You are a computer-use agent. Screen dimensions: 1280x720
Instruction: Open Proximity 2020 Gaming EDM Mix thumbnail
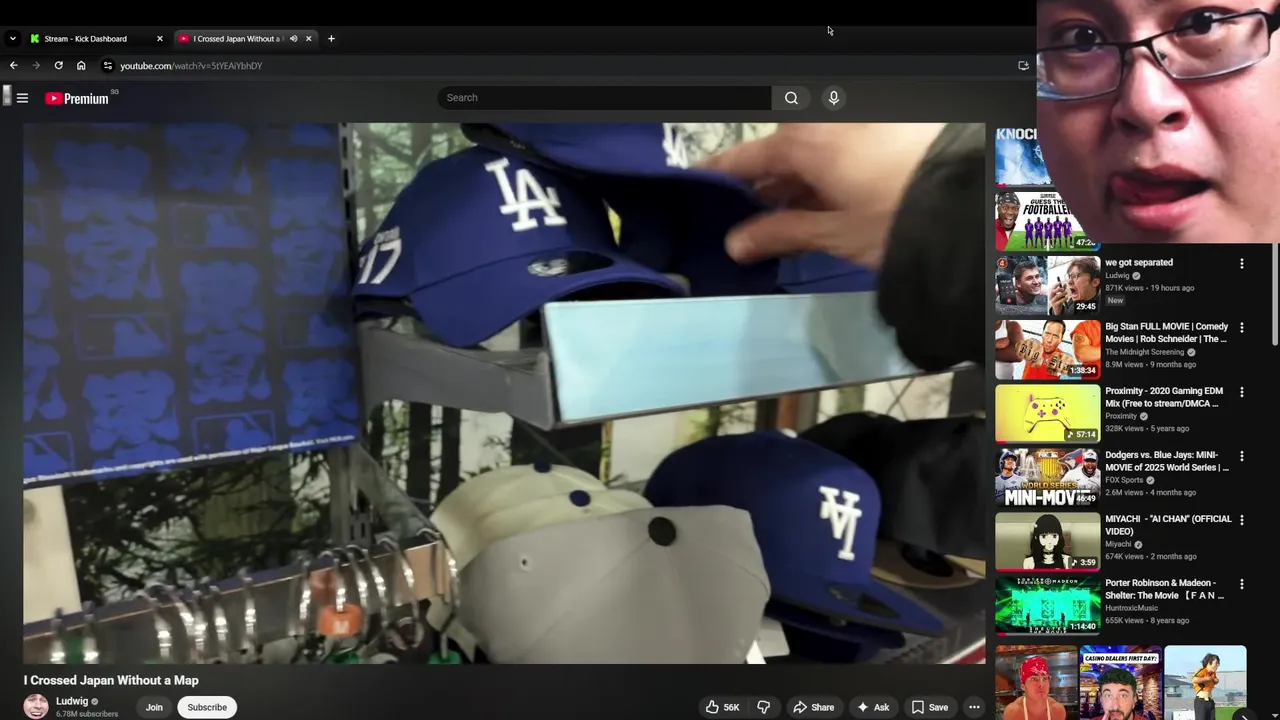[x=1047, y=413]
